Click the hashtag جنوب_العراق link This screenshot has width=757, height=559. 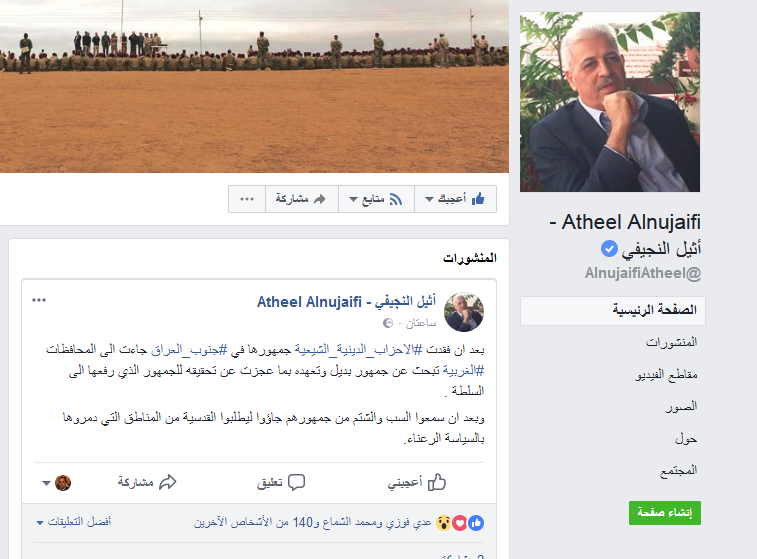188,349
